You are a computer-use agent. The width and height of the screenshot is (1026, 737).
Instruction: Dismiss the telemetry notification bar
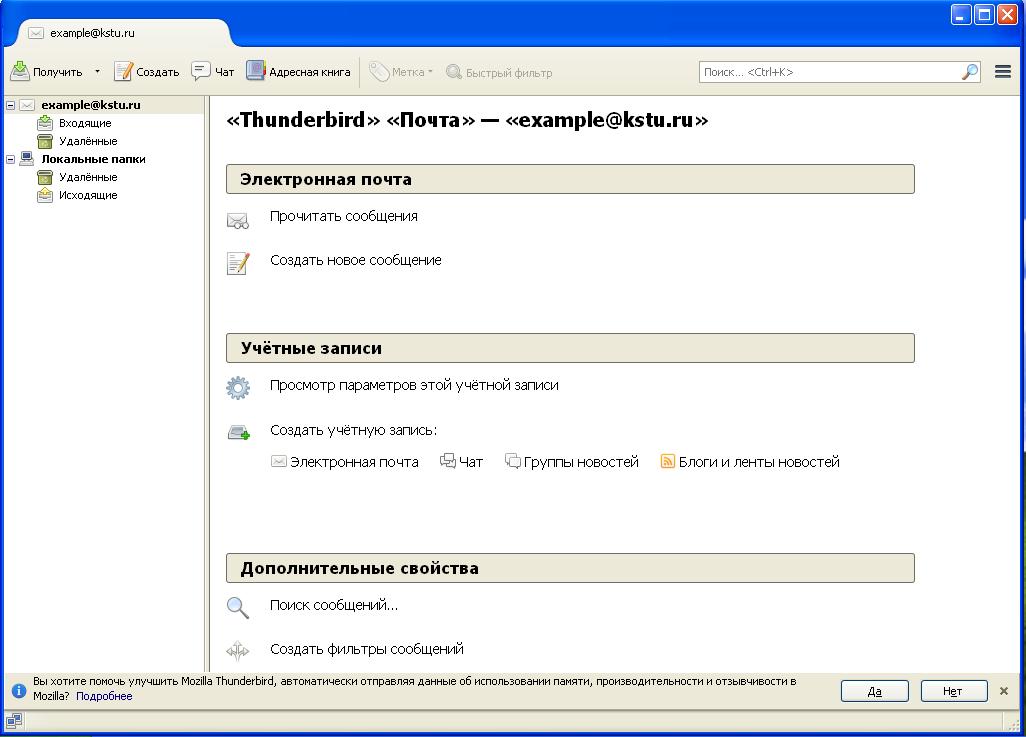[x=1004, y=691]
